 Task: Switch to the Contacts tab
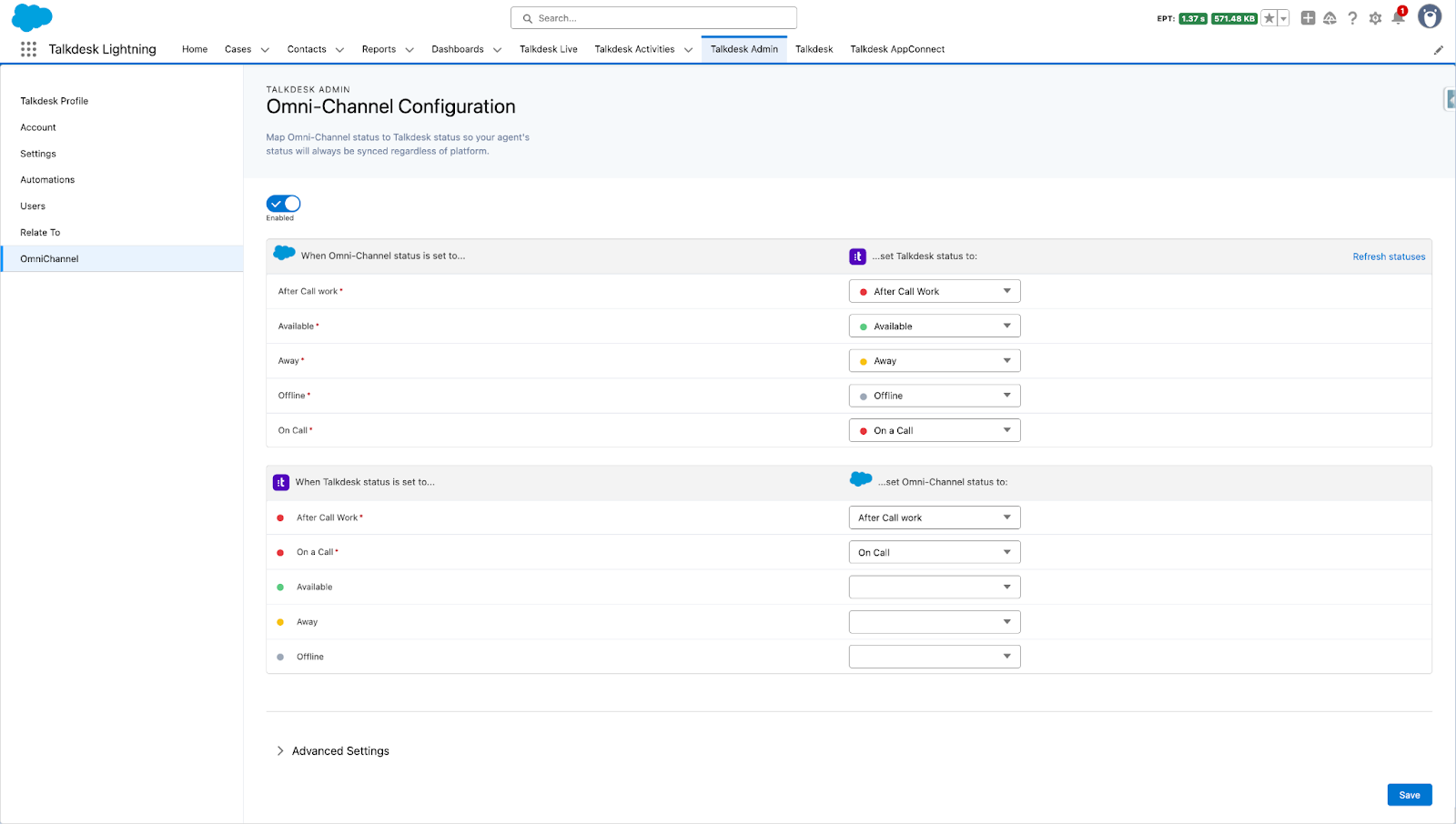tap(307, 49)
